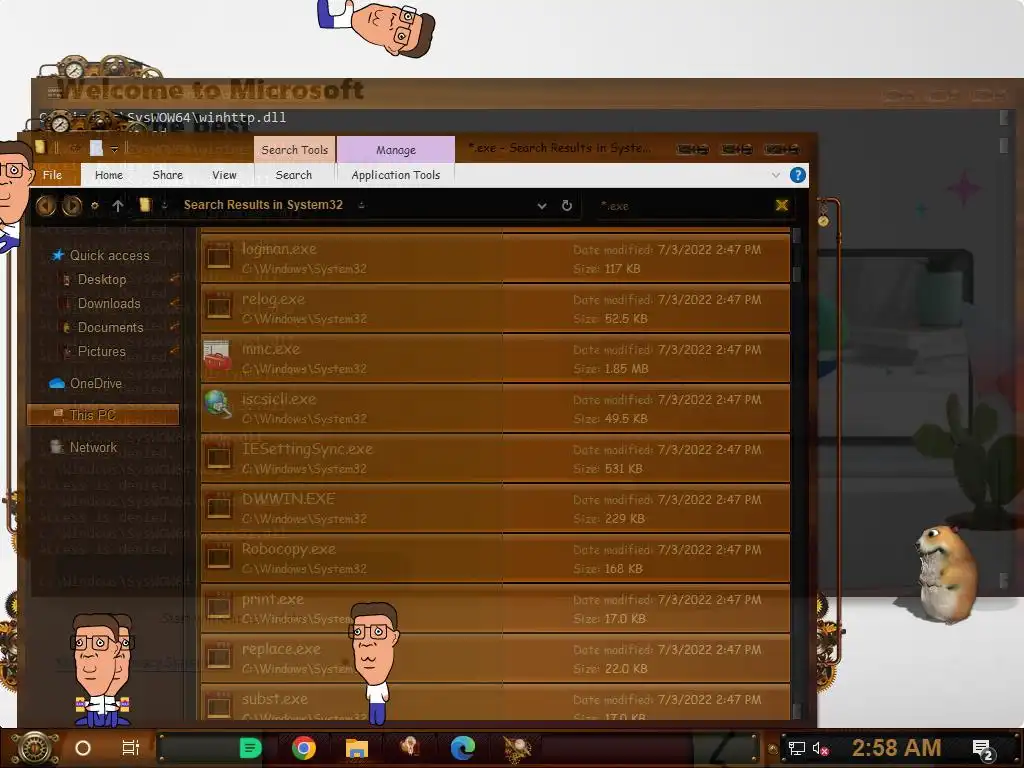Open Explorer help question mark
Screen dimensions: 1024x768
point(797,175)
